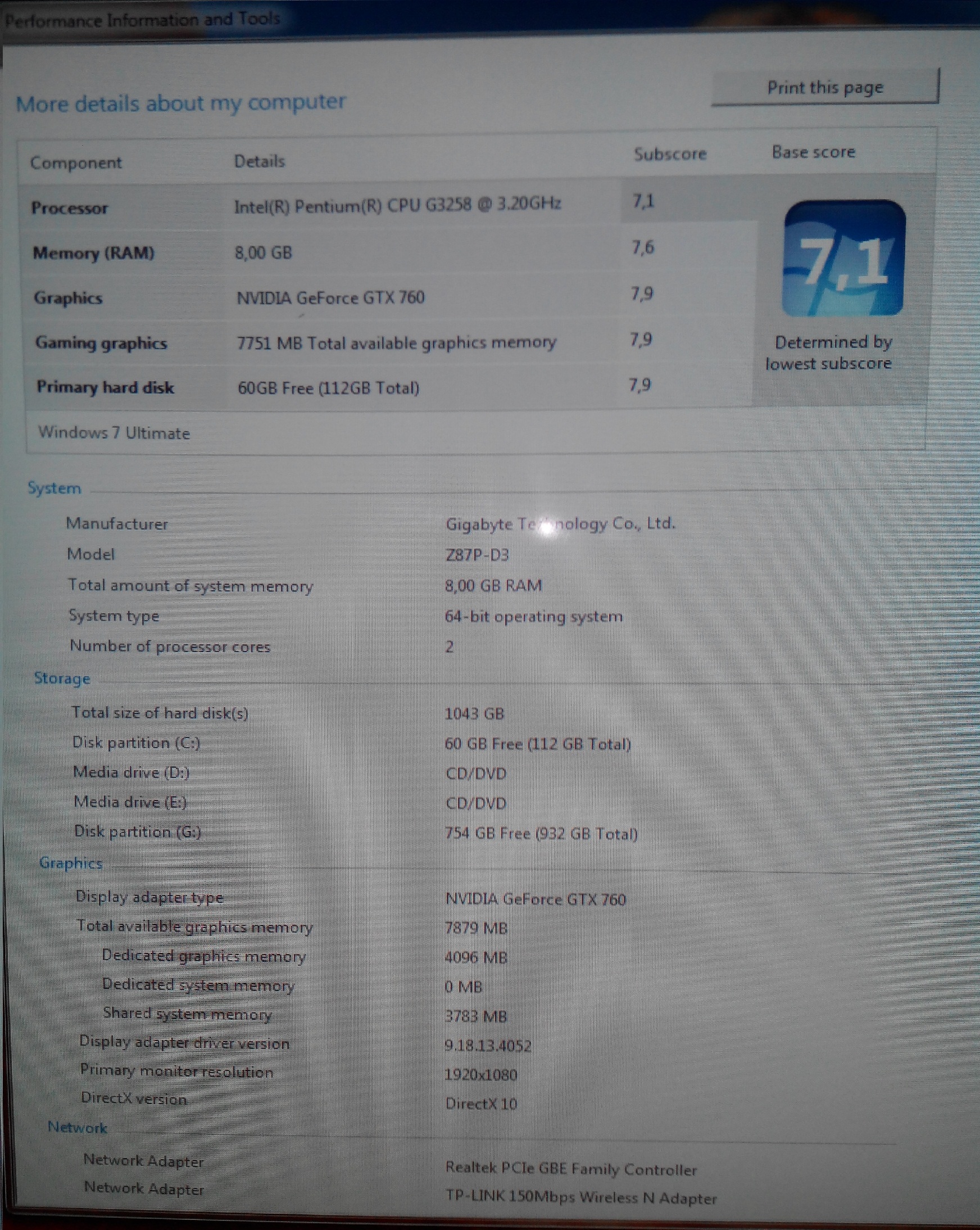The height and width of the screenshot is (1230, 980).
Task: Click the Network section heading
Action: coord(78,1127)
